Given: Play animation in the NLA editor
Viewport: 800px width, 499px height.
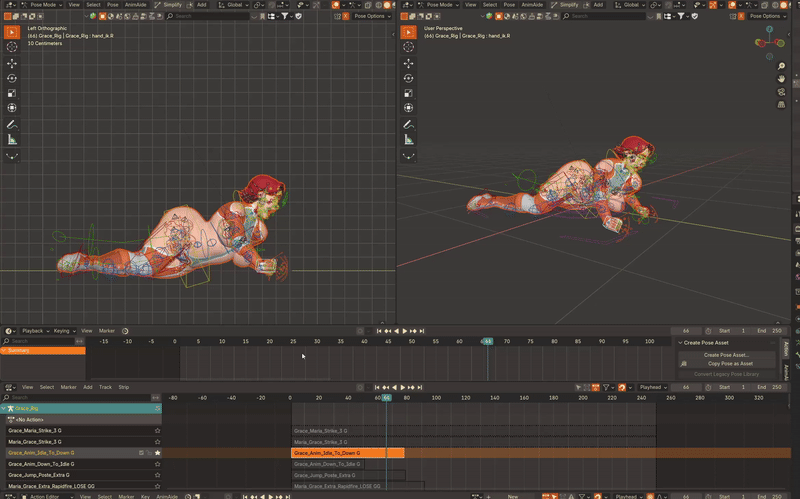Looking at the screenshot, I should click(x=403, y=387).
